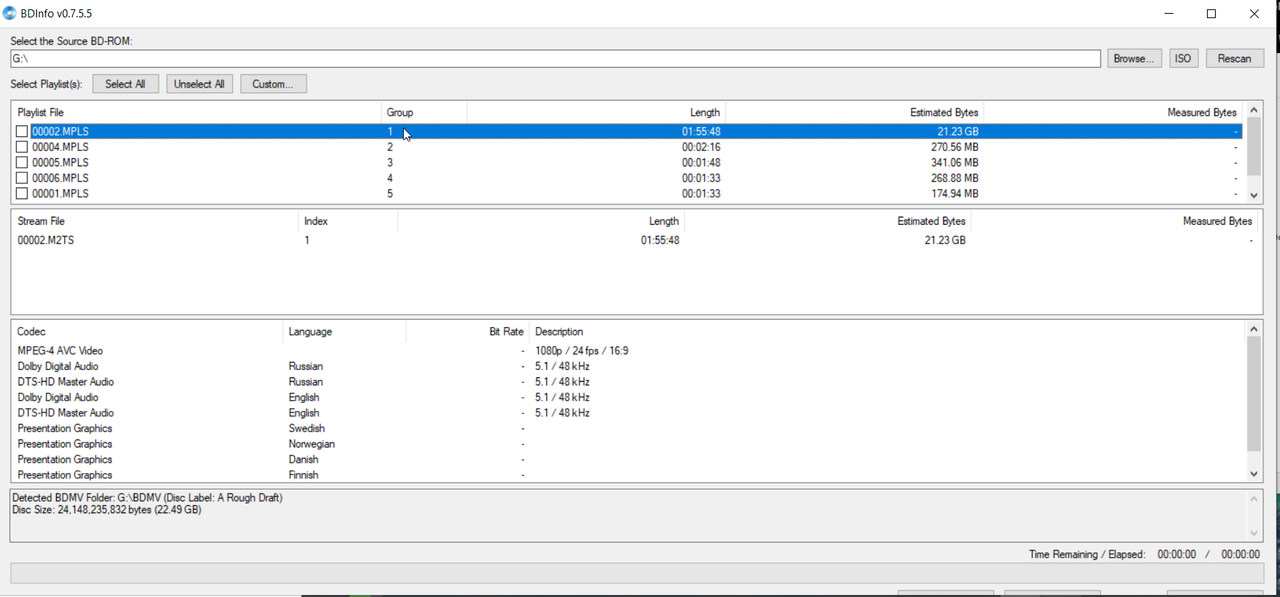Click the Language column header
1280x597 pixels.
(x=344, y=331)
